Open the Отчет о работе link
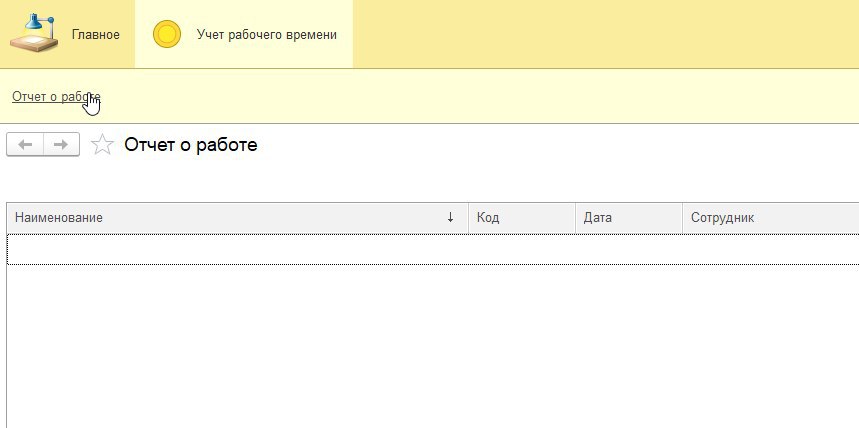 (x=56, y=96)
